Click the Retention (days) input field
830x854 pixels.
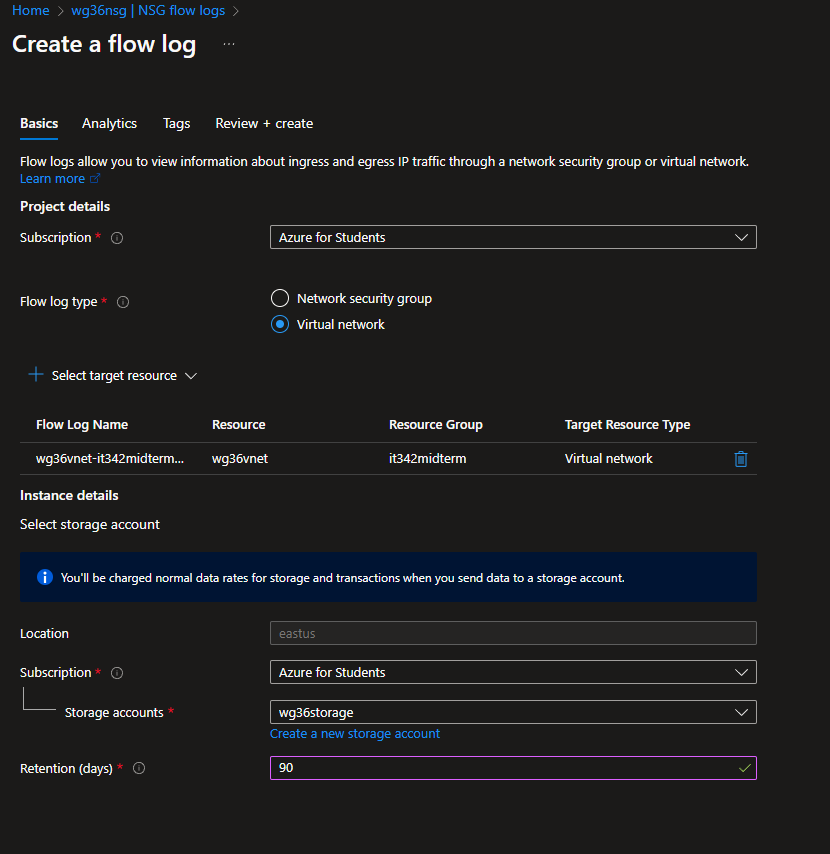coord(500,768)
